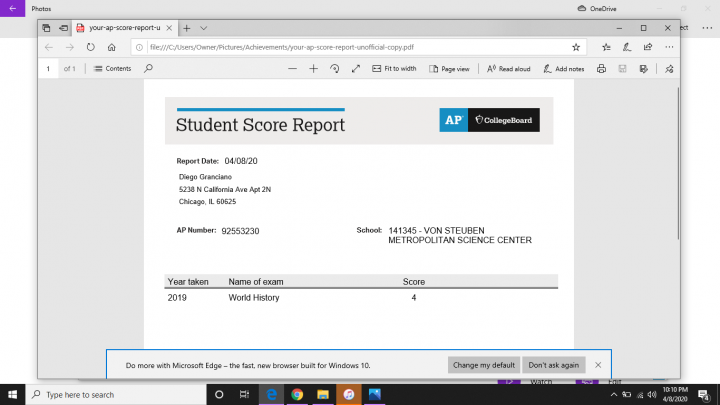The image size is (720, 405).
Task: Open Microsoft Edge from taskbar
Action: tap(271, 394)
